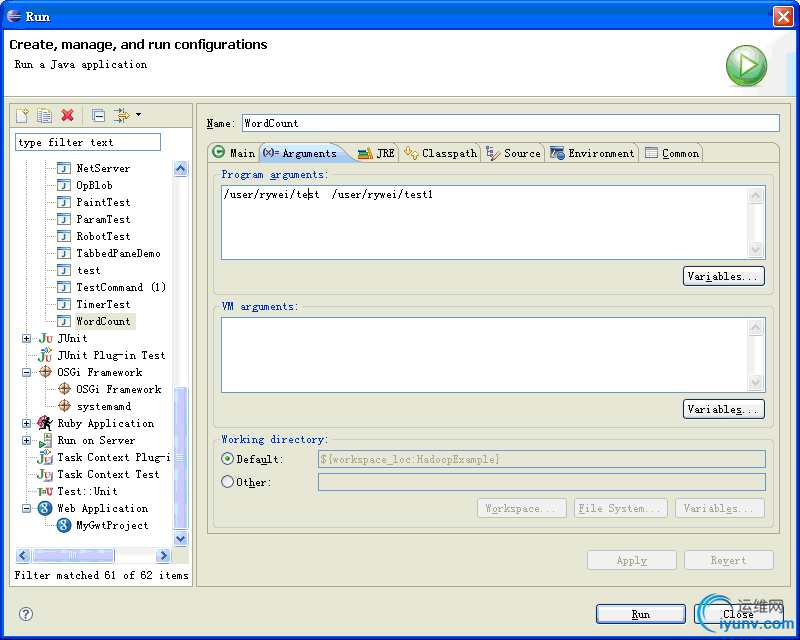Click the type filter text box
Screen dimensions: 800x640
(x=88, y=142)
